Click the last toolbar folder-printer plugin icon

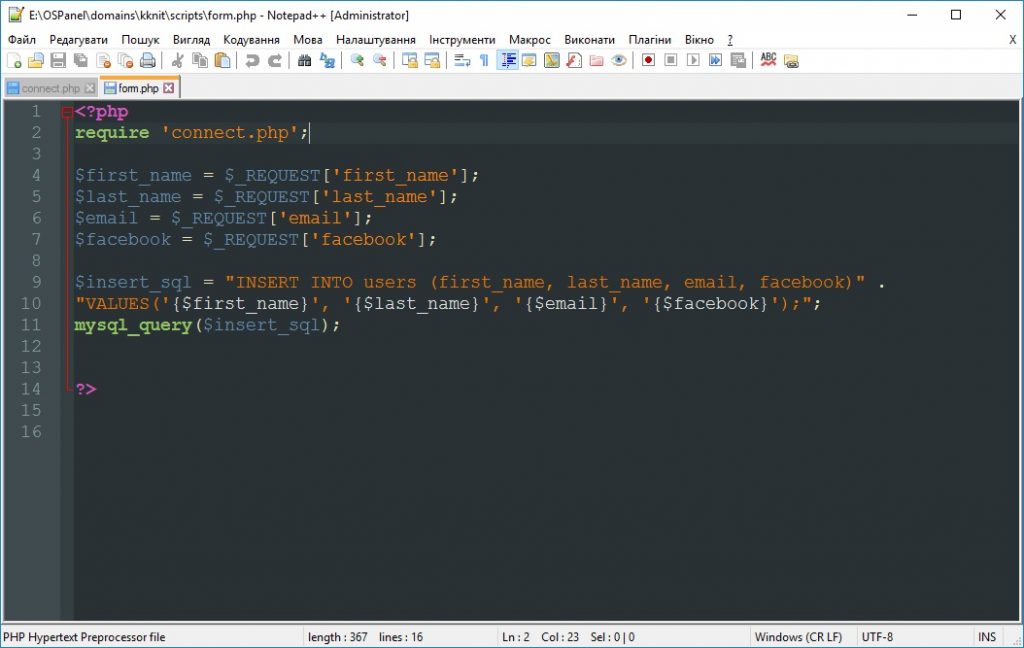792,61
